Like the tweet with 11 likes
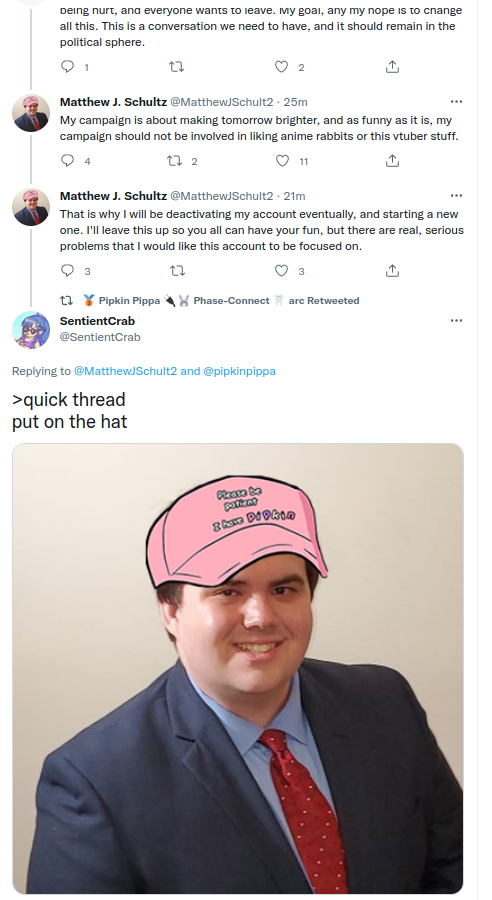Image resolution: width=492 pixels, height=900 pixels. click(x=282, y=161)
